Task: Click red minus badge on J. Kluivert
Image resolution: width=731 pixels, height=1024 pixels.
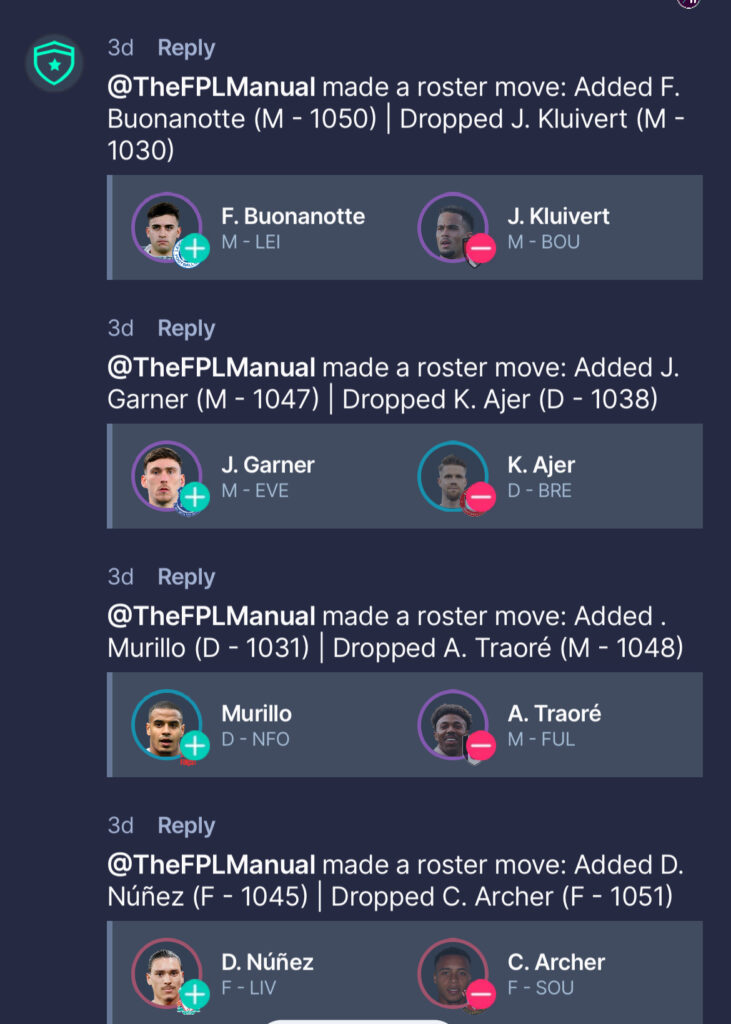Action: [480, 249]
